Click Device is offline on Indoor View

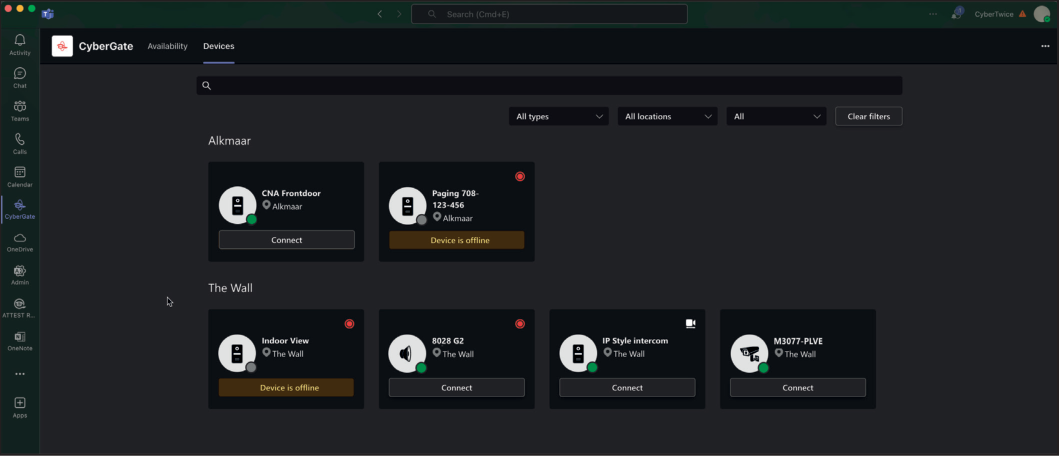(286, 387)
